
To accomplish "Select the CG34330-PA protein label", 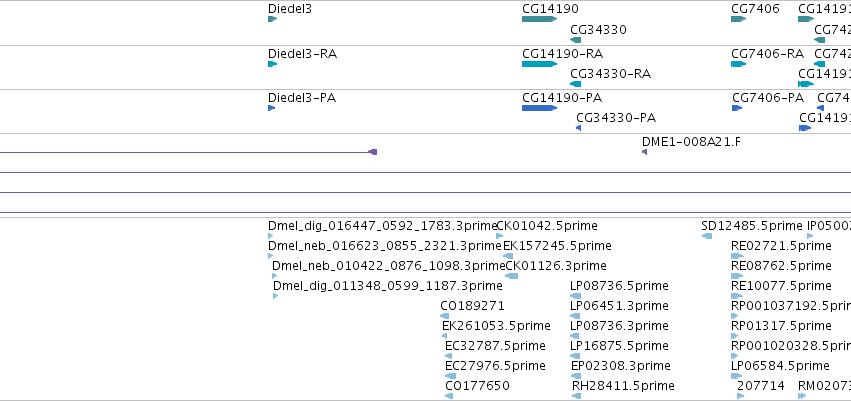I will point(616,118).
